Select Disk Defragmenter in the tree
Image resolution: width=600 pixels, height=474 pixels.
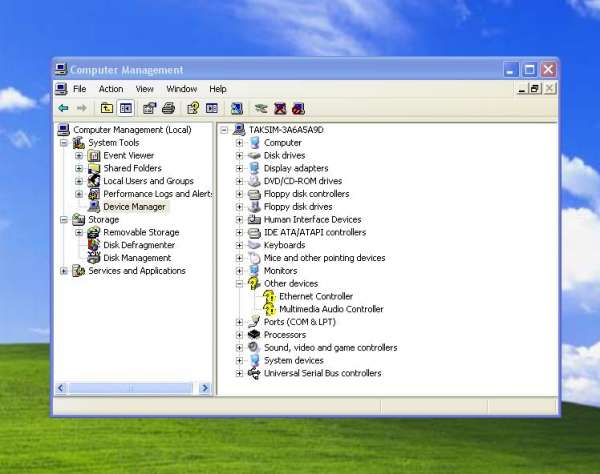click(139, 245)
